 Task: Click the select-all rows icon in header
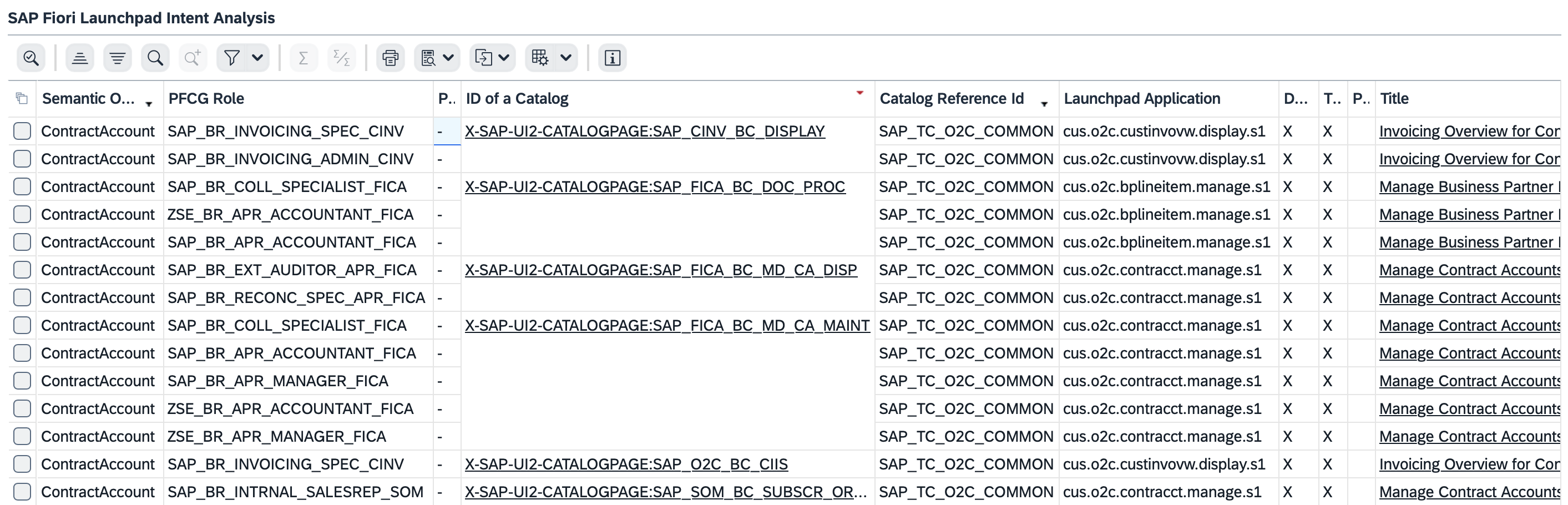(22, 98)
